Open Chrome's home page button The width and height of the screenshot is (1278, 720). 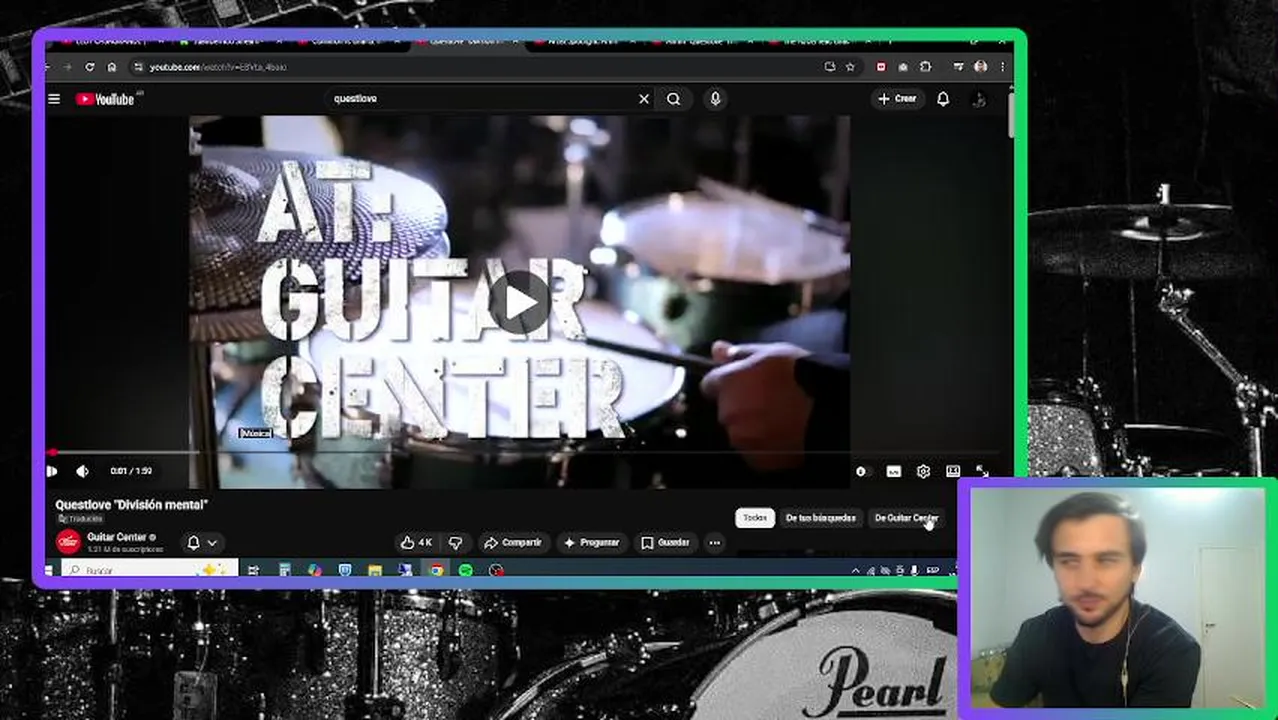tap(112, 67)
